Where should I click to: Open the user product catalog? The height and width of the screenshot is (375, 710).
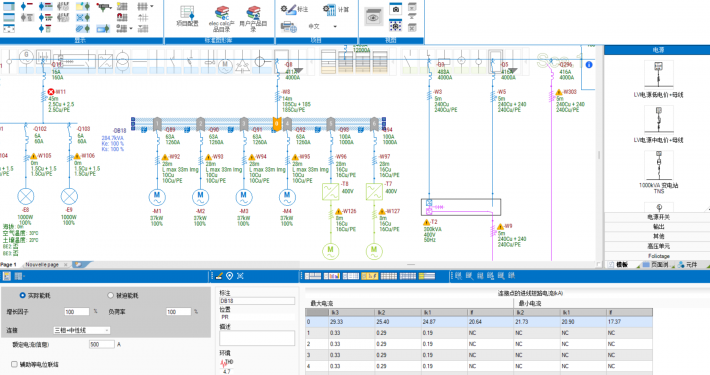tap(253, 19)
